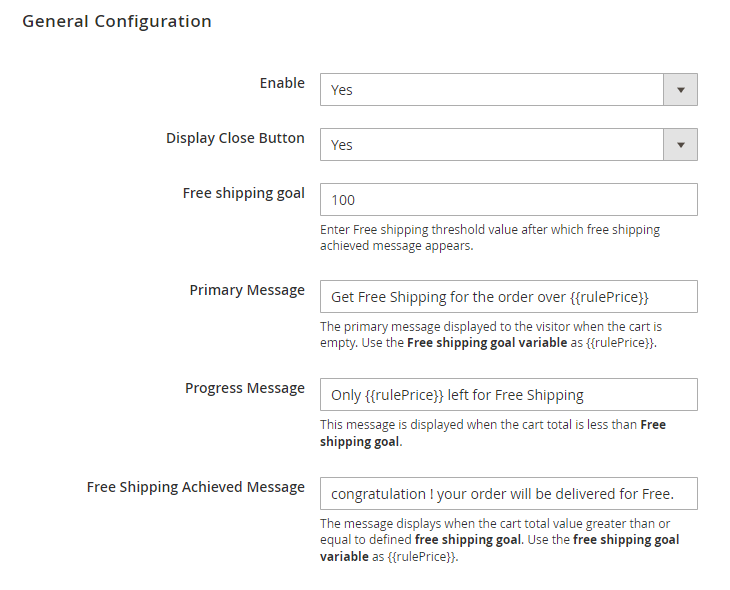Click the Display Close Button label

point(235,138)
